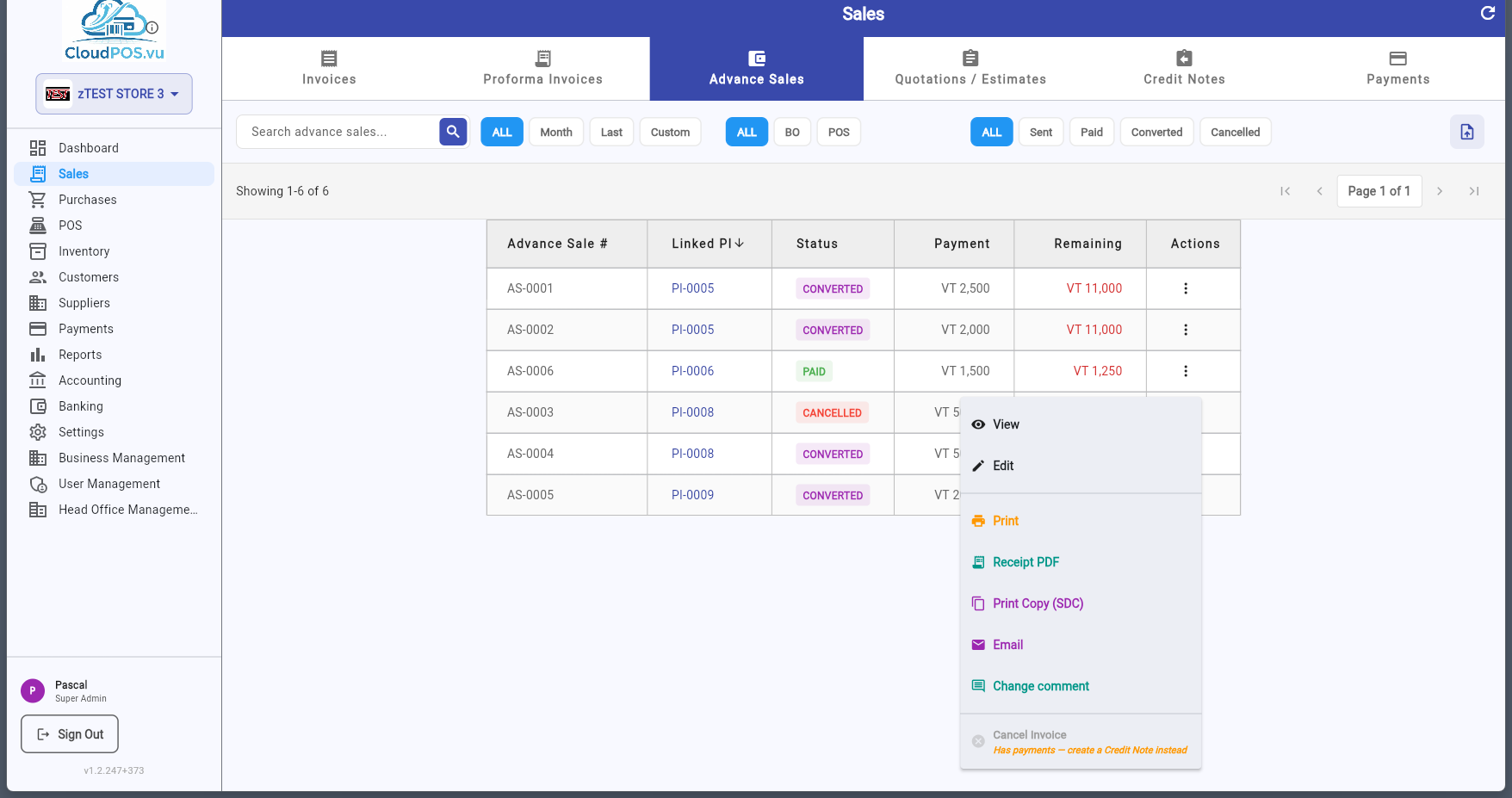
Task: Click the export file icon button
Action: 1466,132
